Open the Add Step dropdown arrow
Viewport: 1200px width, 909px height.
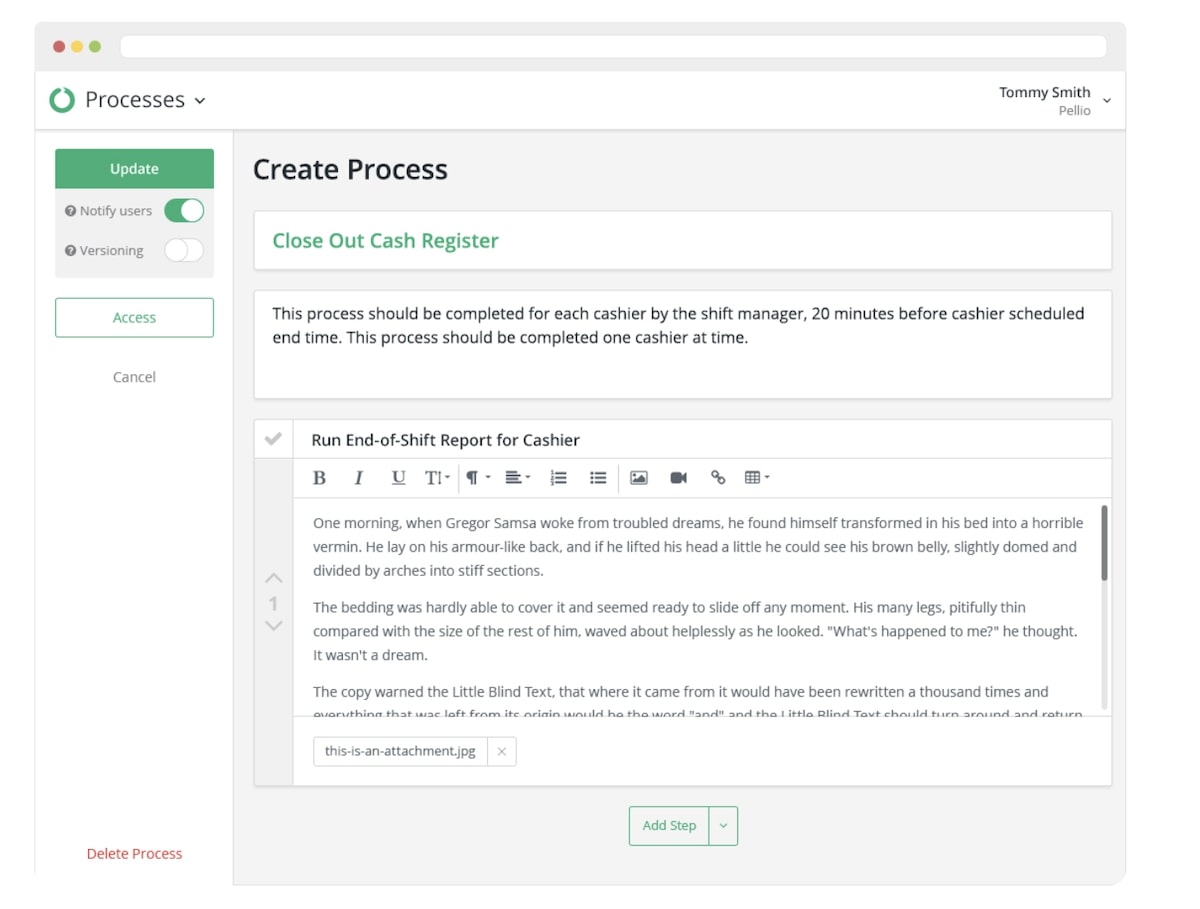723,826
